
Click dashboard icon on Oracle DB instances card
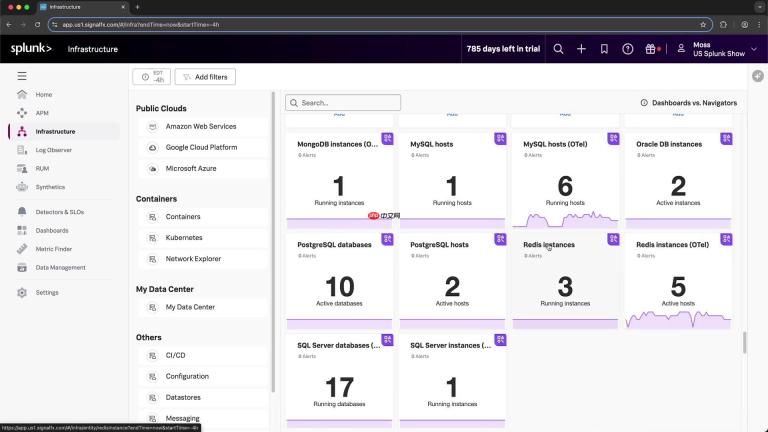tap(726, 139)
